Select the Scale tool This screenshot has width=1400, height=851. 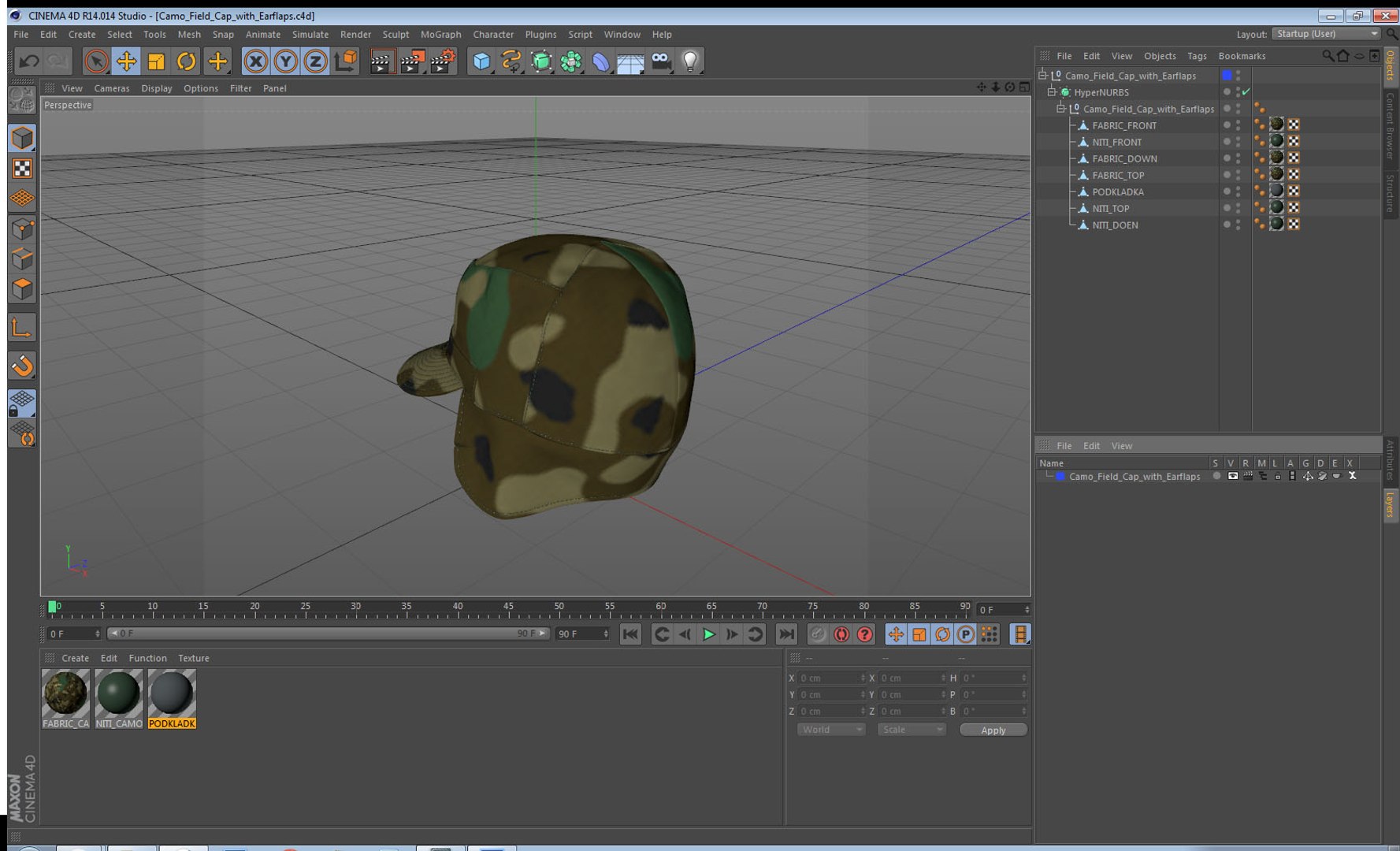click(x=156, y=61)
